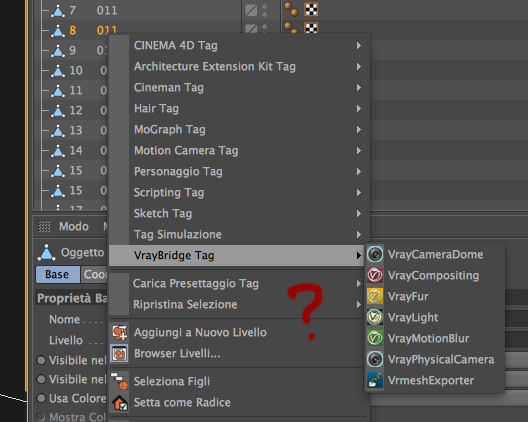Click the Oggetto polygon icon in Attributes
This screenshot has width=528, height=422.
[46, 253]
